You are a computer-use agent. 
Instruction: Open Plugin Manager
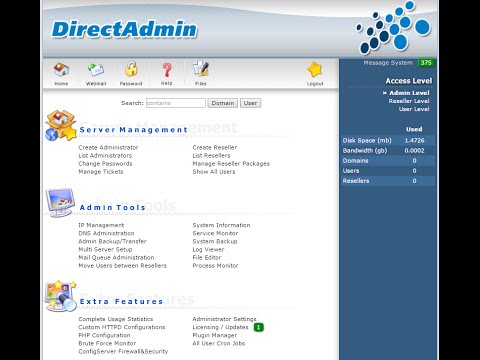point(215,335)
